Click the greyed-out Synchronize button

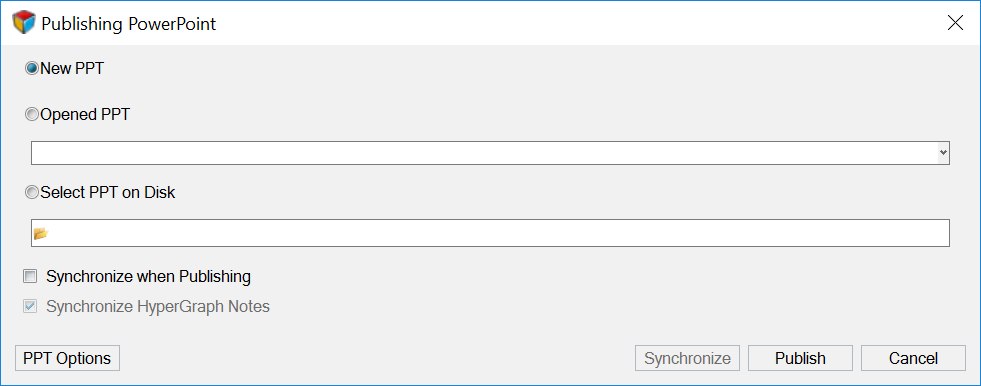tap(688, 358)
